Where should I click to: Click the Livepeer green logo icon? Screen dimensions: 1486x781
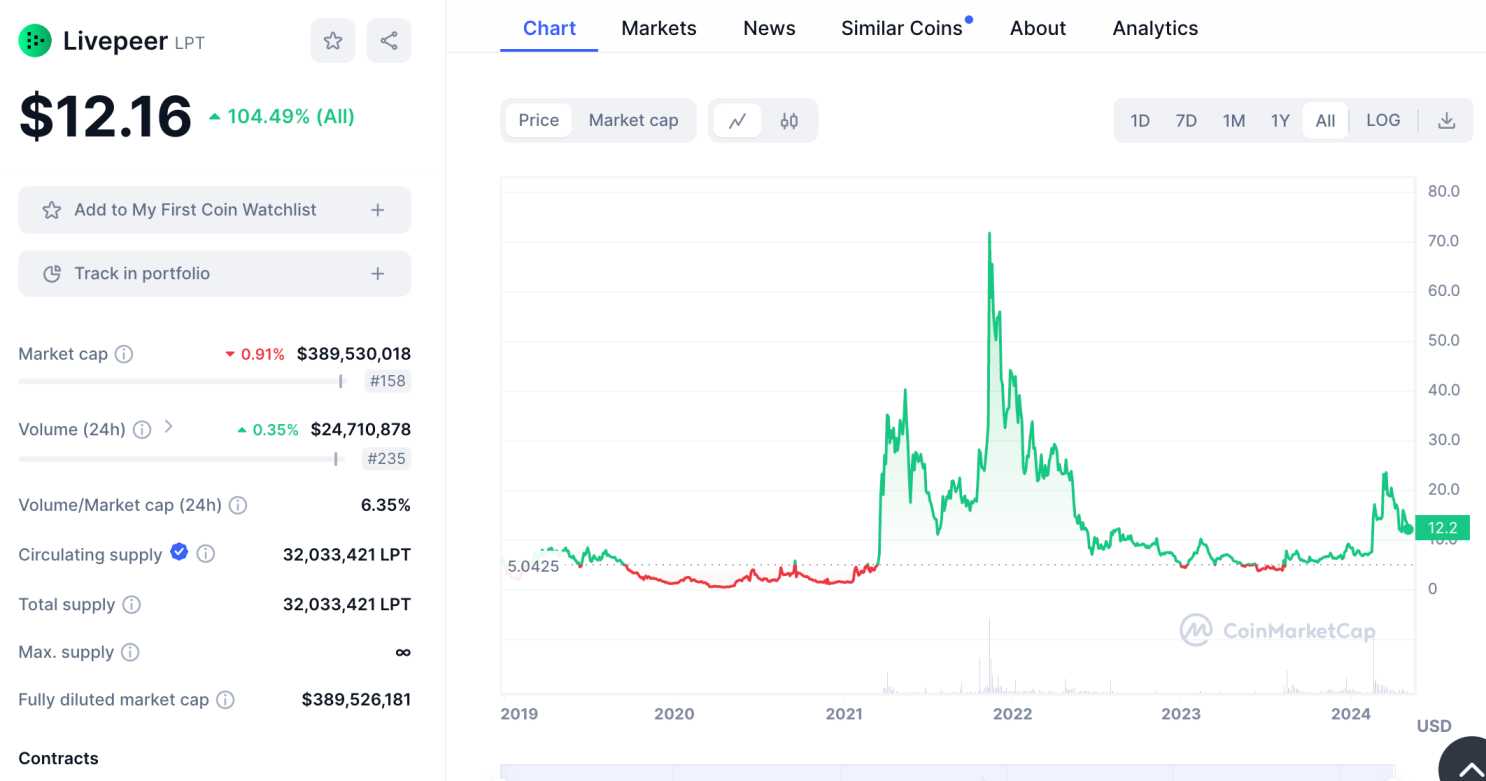pos(35,41)
